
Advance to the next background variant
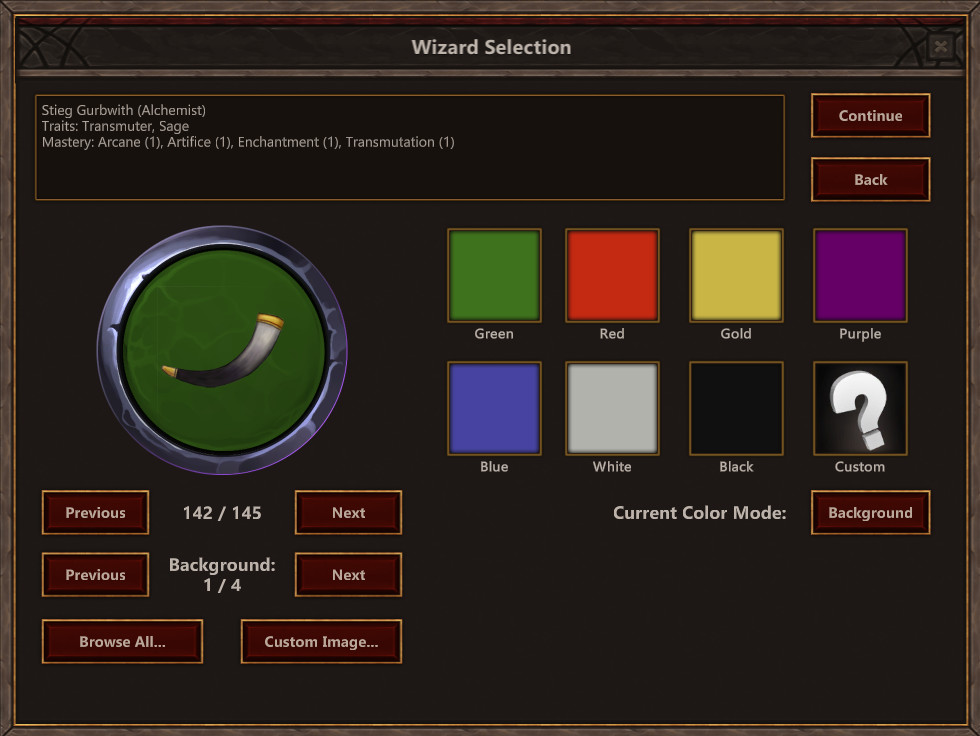[347, 574]
